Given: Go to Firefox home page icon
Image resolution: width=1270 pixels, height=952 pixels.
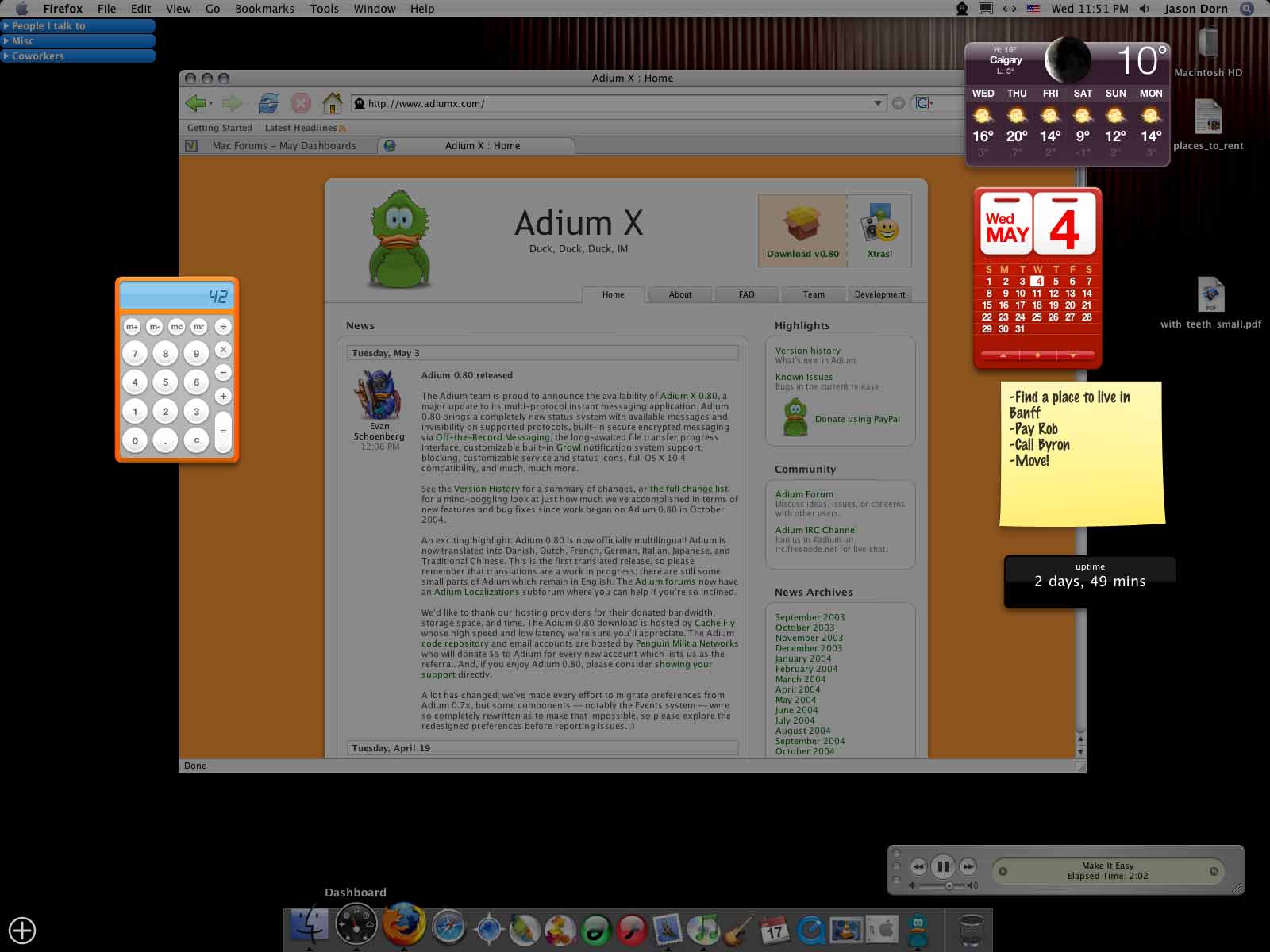Looking at the screenshot, I should pyautogui.click(x=333, y=103).
